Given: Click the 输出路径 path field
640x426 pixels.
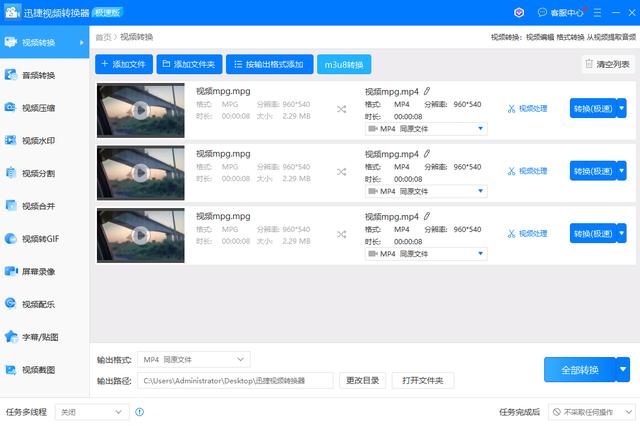Looking at the screenshot, I should pos(235,380).
